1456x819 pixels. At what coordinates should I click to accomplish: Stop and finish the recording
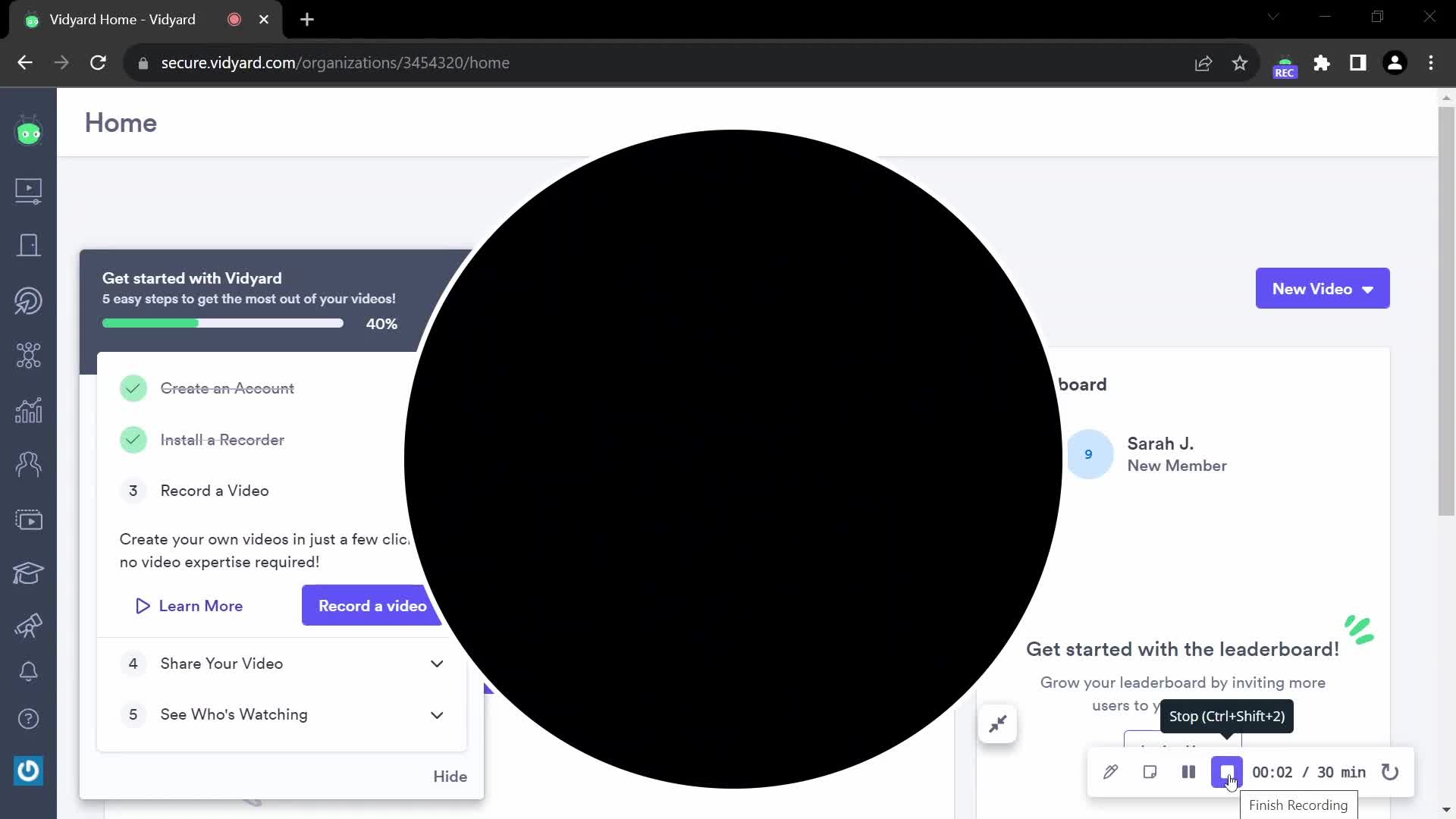(1227, 772)
